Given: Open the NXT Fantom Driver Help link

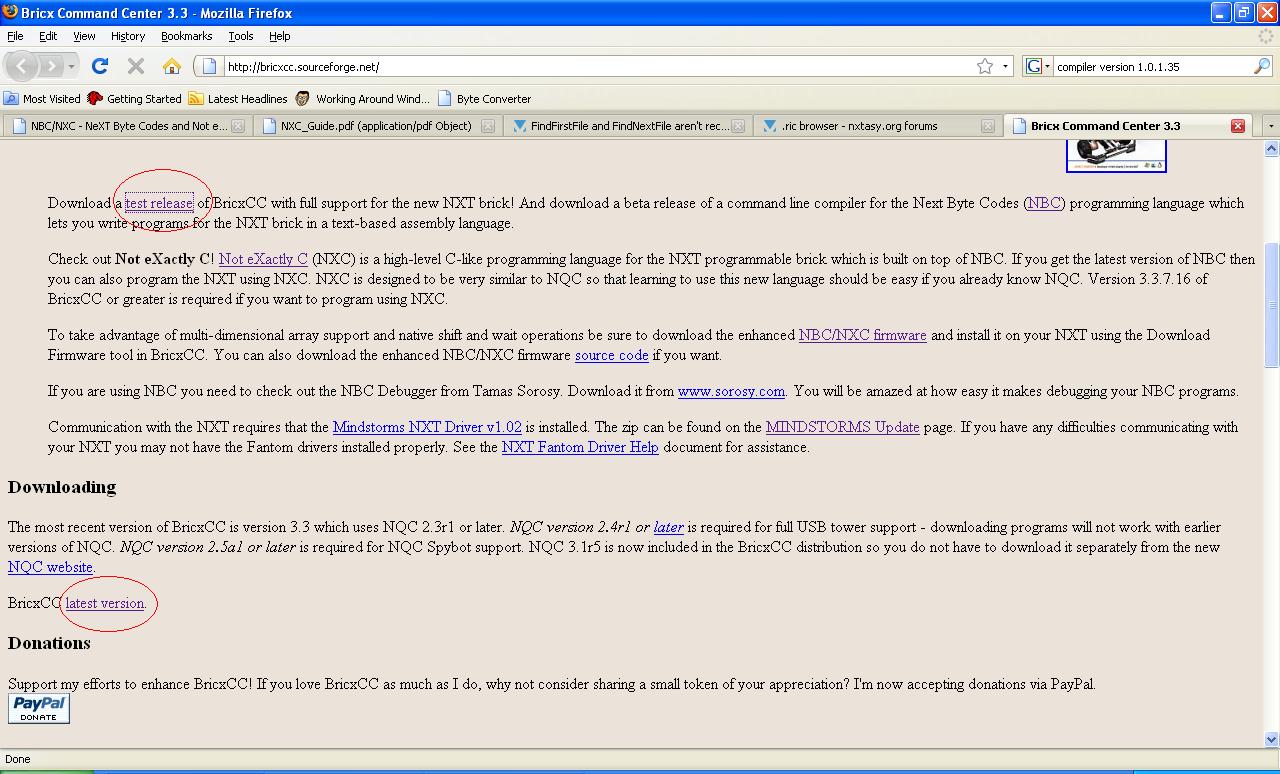Looking at the screenshot, I should 580,447.
